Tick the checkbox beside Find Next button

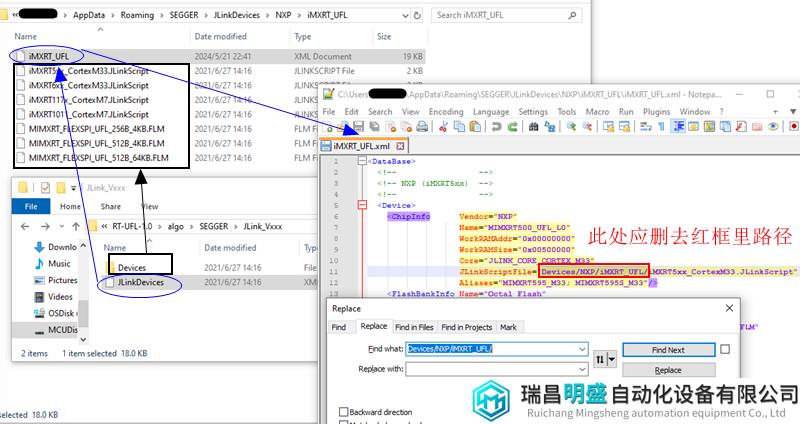[725, 349]
